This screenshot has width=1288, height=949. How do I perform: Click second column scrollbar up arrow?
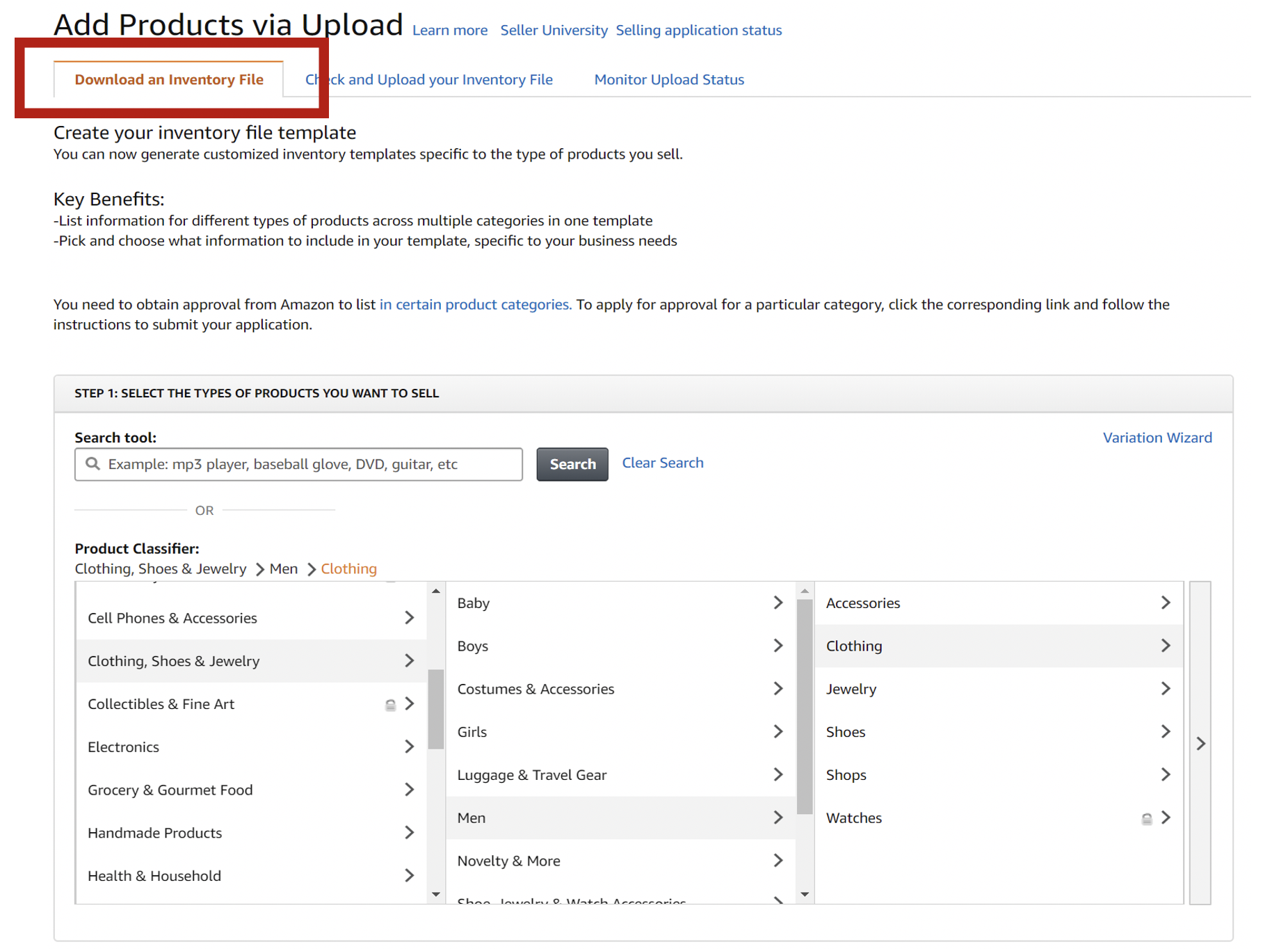(805, 591)
